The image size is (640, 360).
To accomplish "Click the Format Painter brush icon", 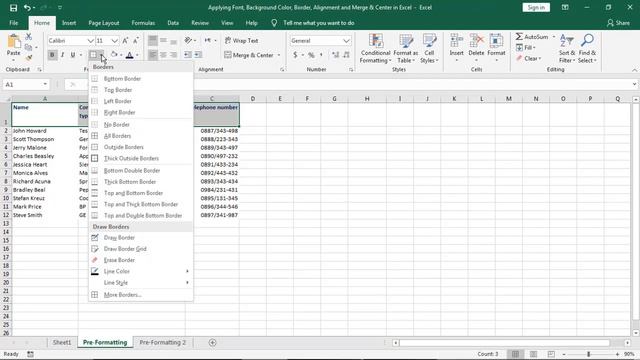I will coord(28,58).
